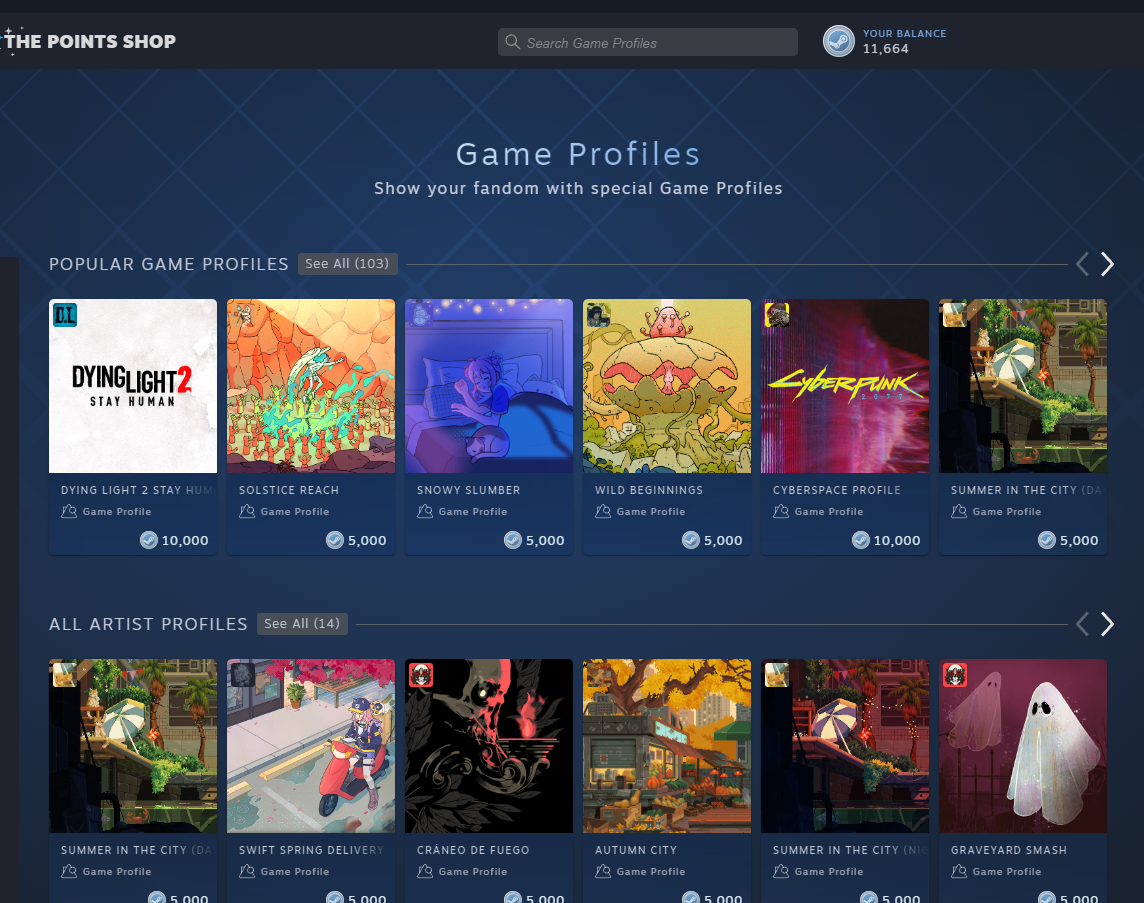Viewport: 1144px width, 903px height.
Task: Click the 11,664 balance value
Action: 886,49
